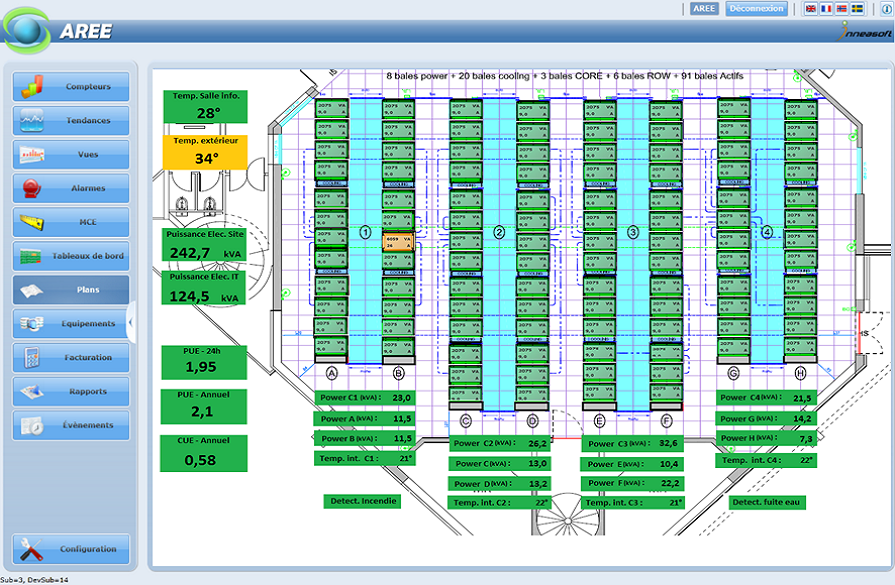The image size is (895, 585).
Task: Click the MCE yellow ruler icon
Action: pyautogui.click(x=32, y=222)
